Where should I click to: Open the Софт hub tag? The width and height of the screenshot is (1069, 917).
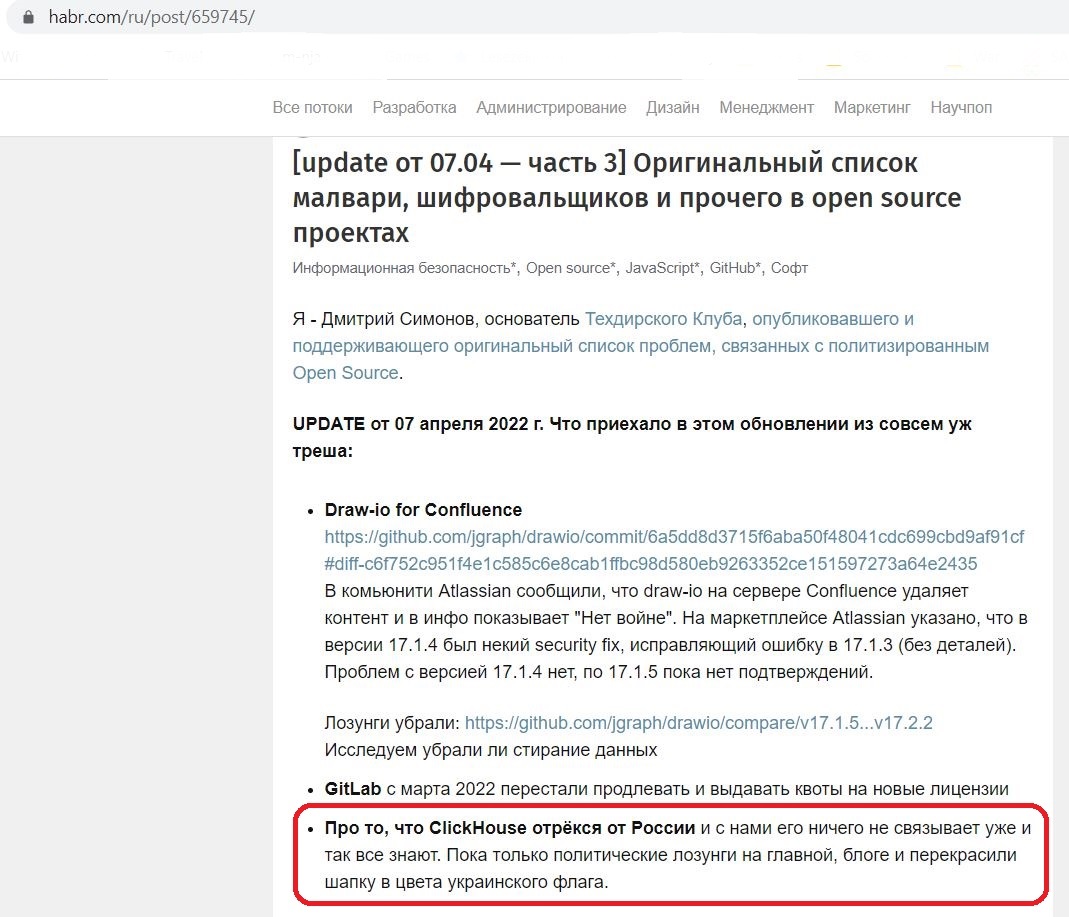coord(789,268)
